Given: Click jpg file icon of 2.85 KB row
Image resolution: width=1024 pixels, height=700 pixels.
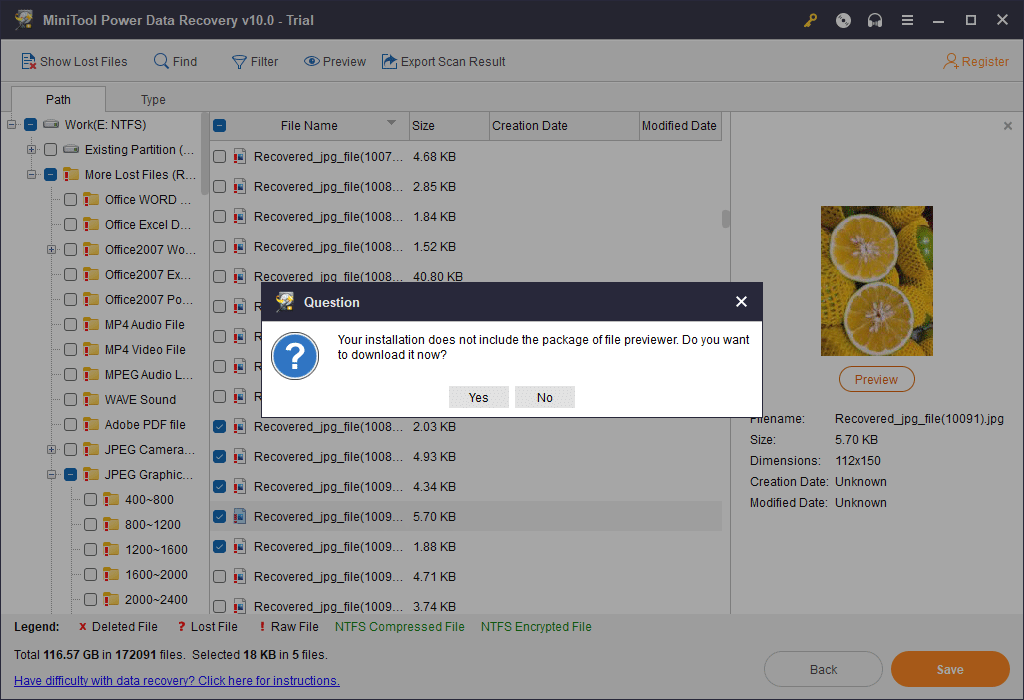Looking at the screenshot, I should (240, 187).
